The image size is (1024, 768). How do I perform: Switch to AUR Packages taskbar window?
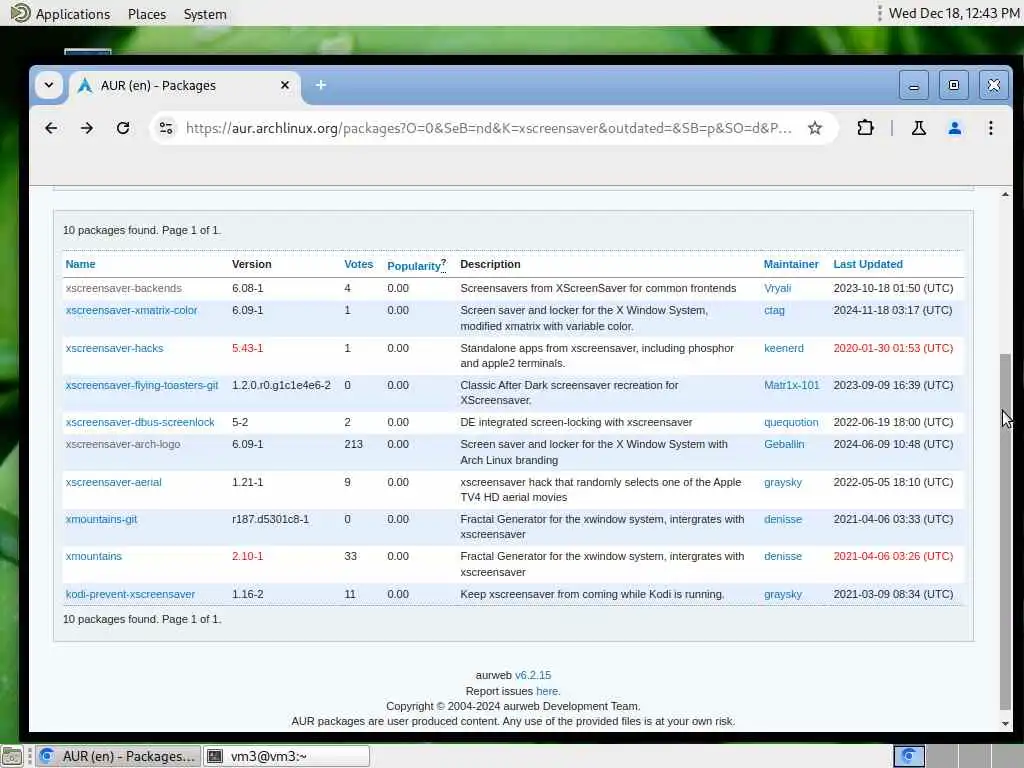[118, 756]
